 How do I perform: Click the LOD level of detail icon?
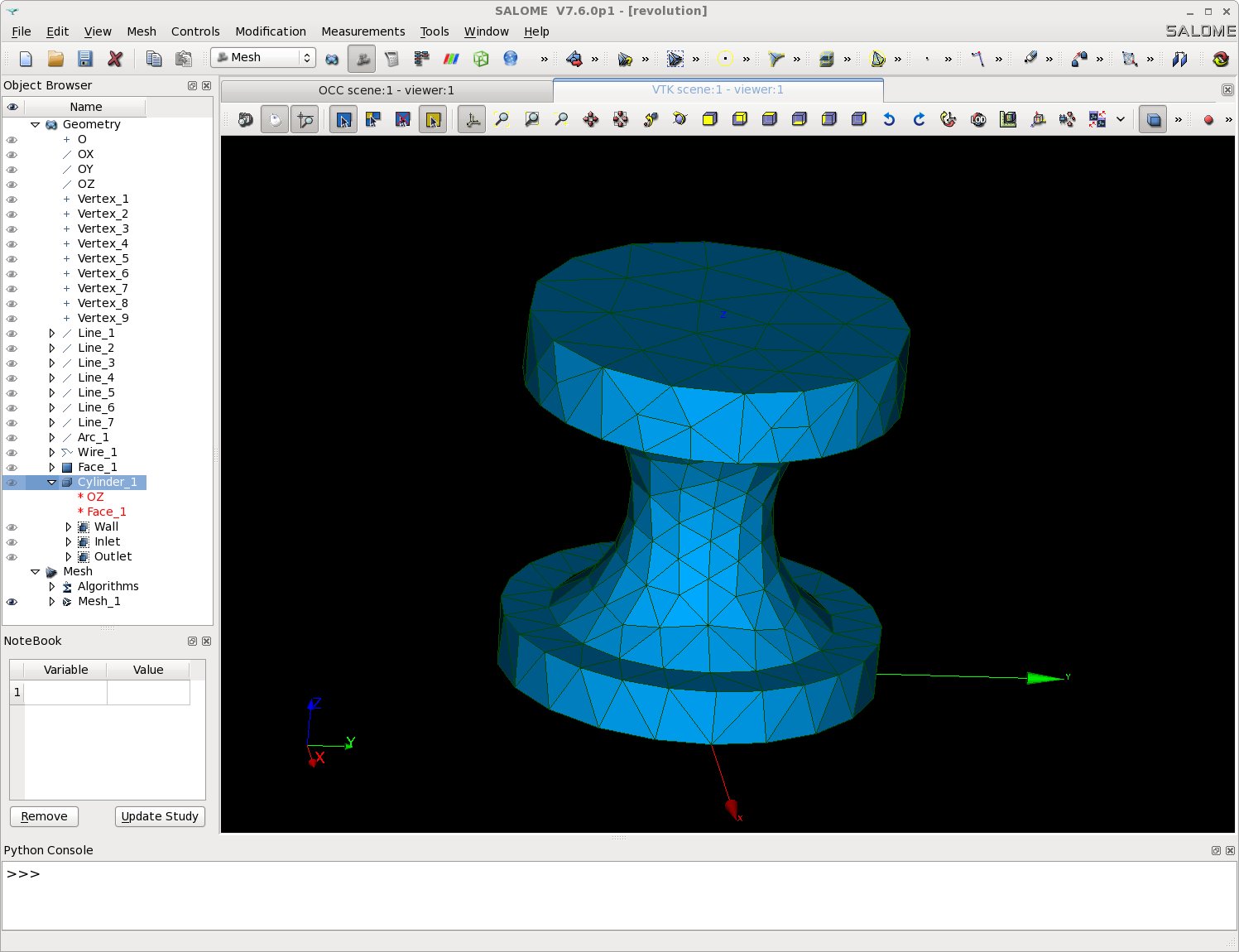(978, 120)
